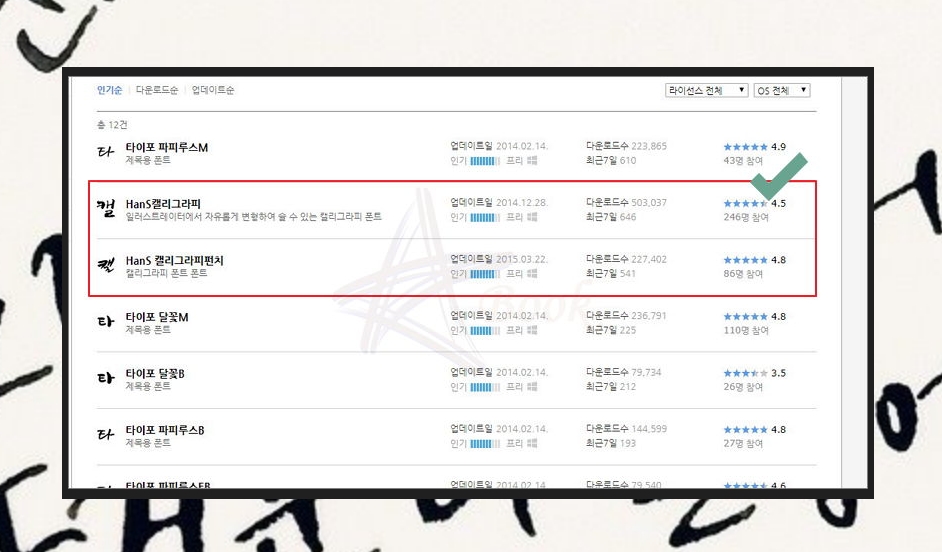Click Windows OS icon in 타이포 파피루스B row
The image size is (942, 552).
[532, 443]
